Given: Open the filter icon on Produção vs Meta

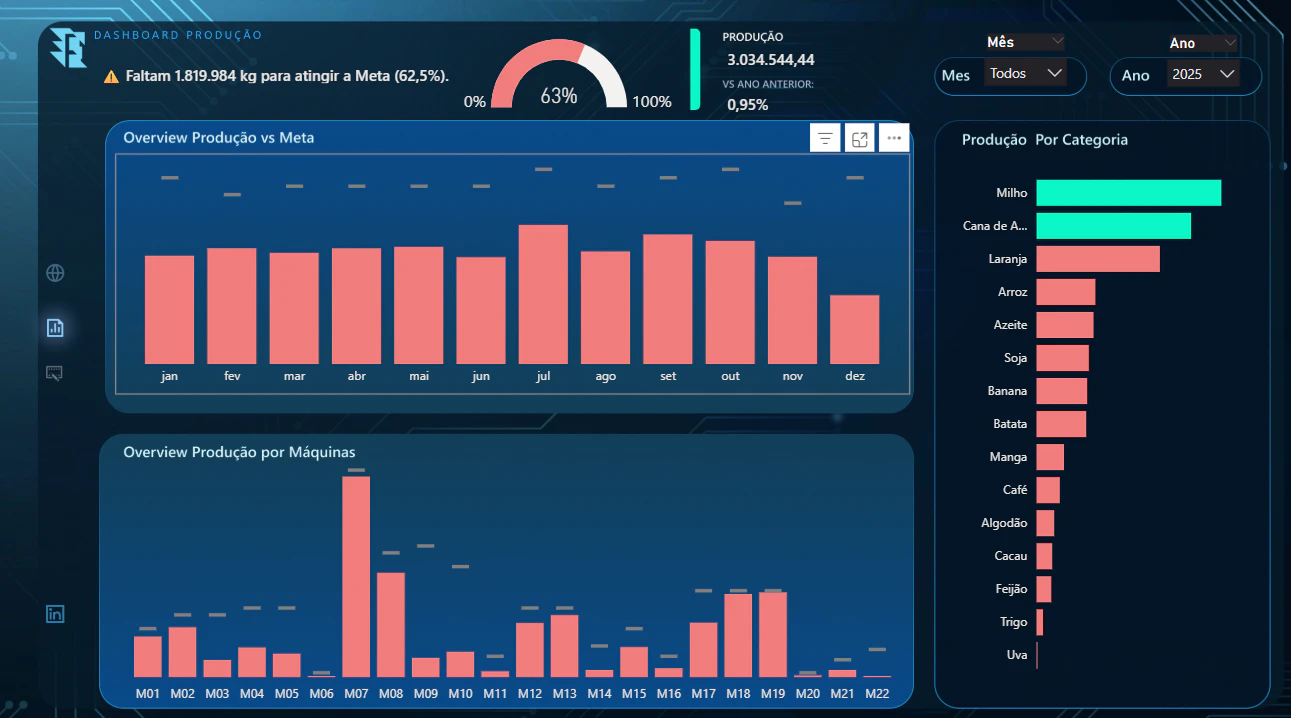Looking at the screenshot, I should tap(825, 139).
